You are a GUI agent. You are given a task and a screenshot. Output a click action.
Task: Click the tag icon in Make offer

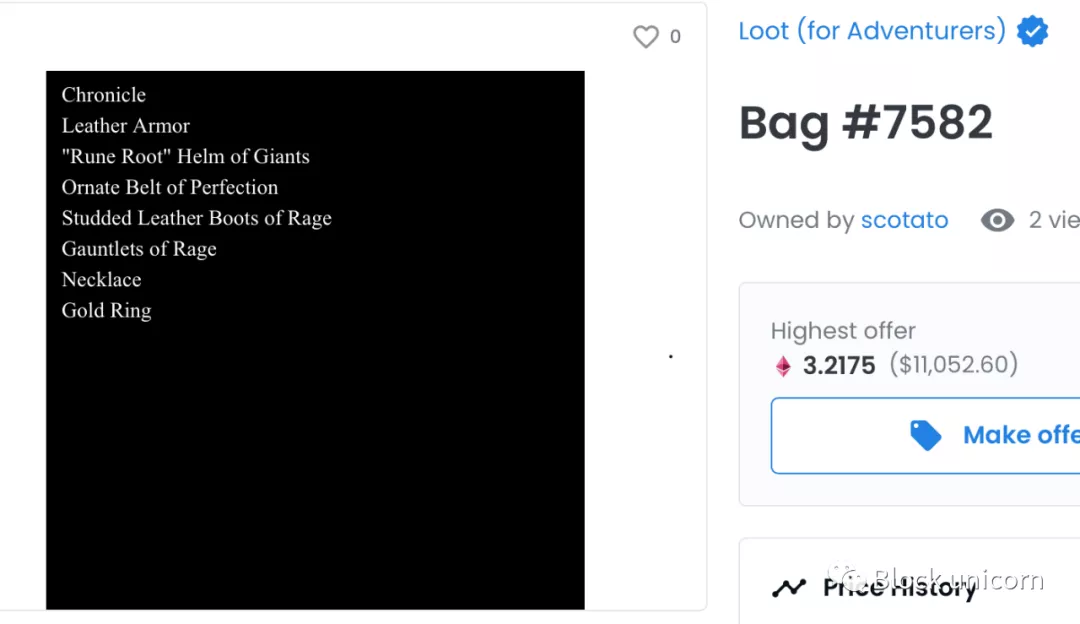(x=926, y=435)
